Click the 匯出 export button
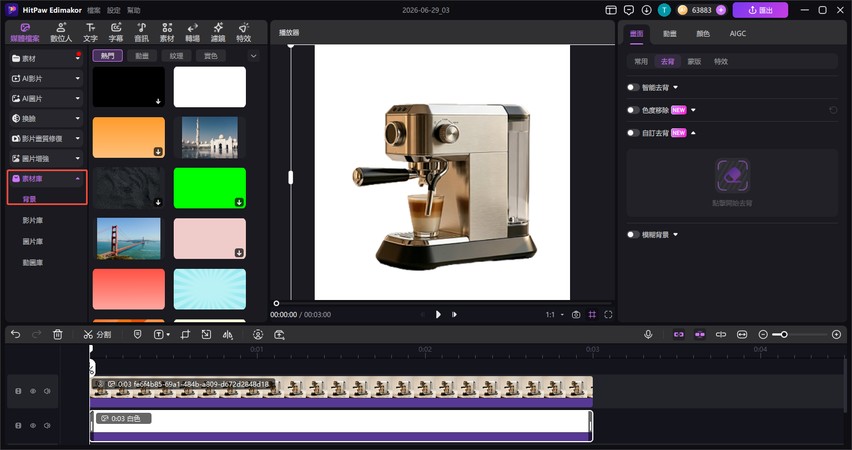Image resolution: width=852 pixels, height=450 pixels. pos(760,10)
